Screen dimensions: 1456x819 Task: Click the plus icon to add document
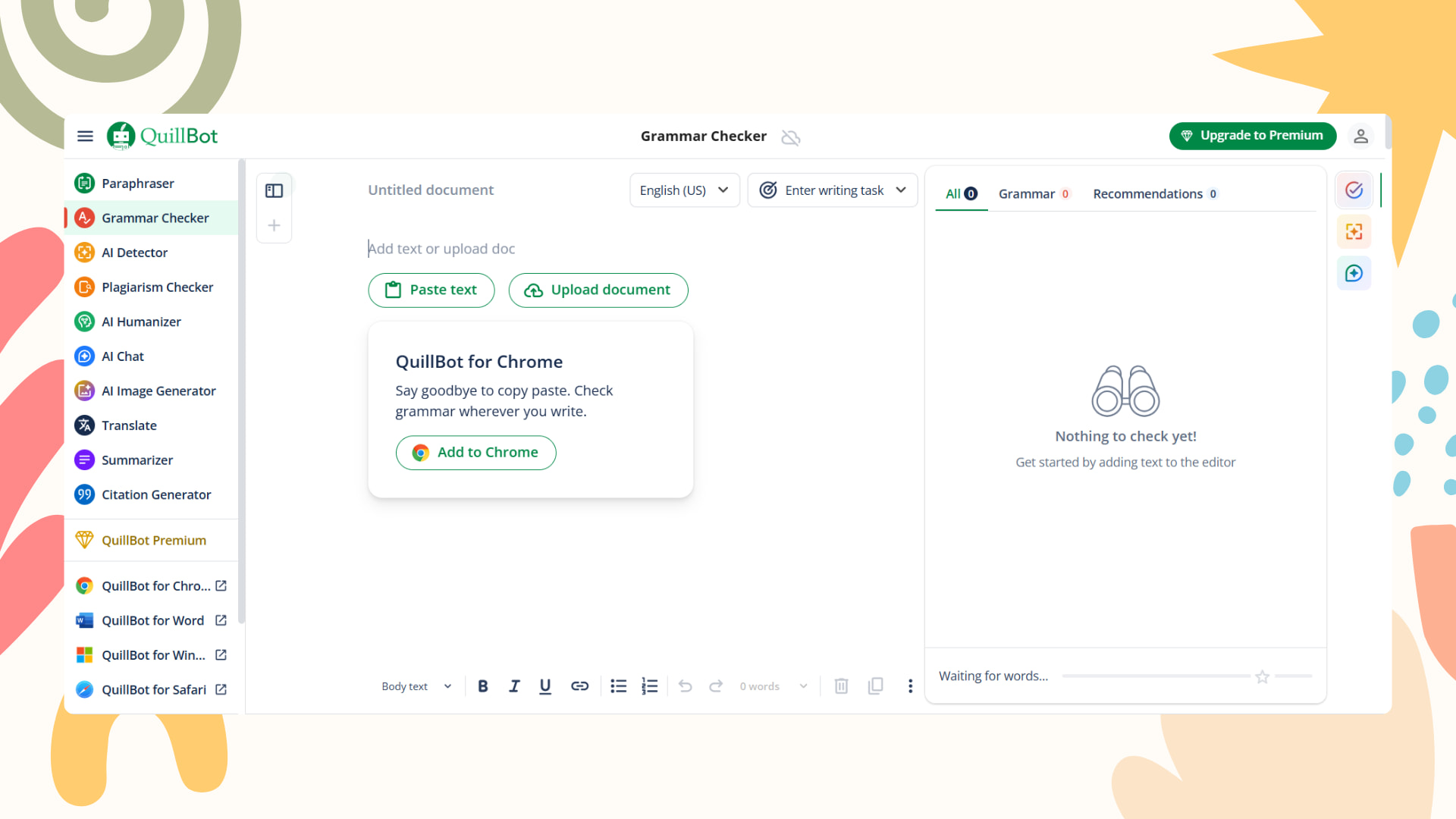pos(274,225)
